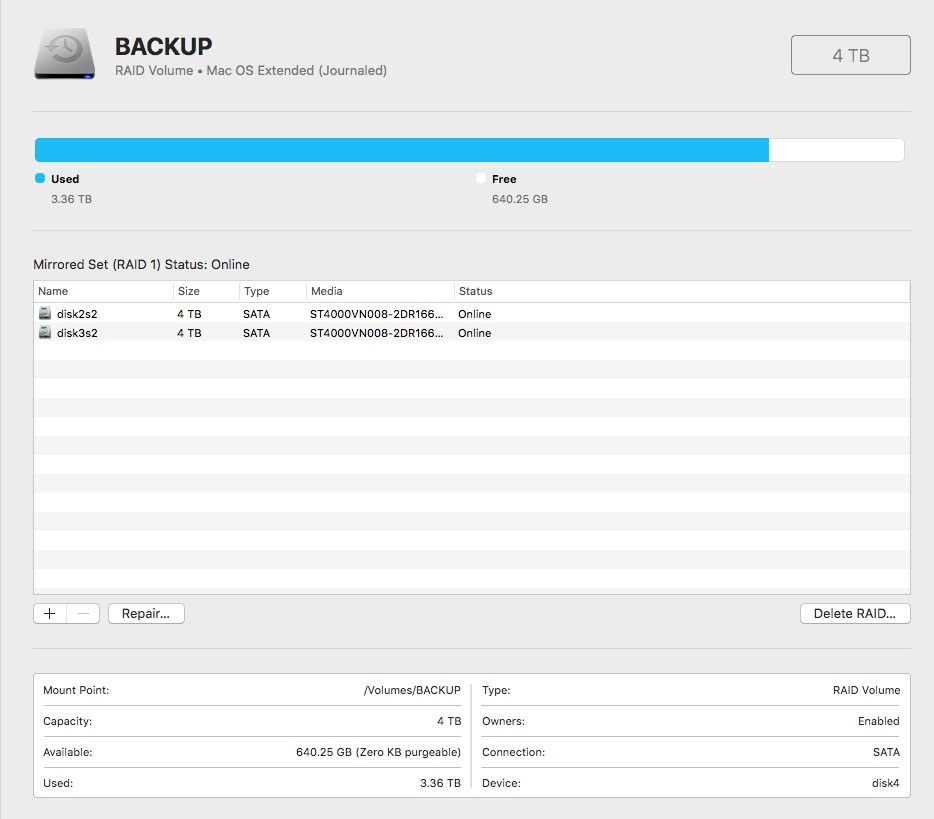The image size is (934, 819).
Task: Click the Connection SATA value
Action: coord(886,752)
